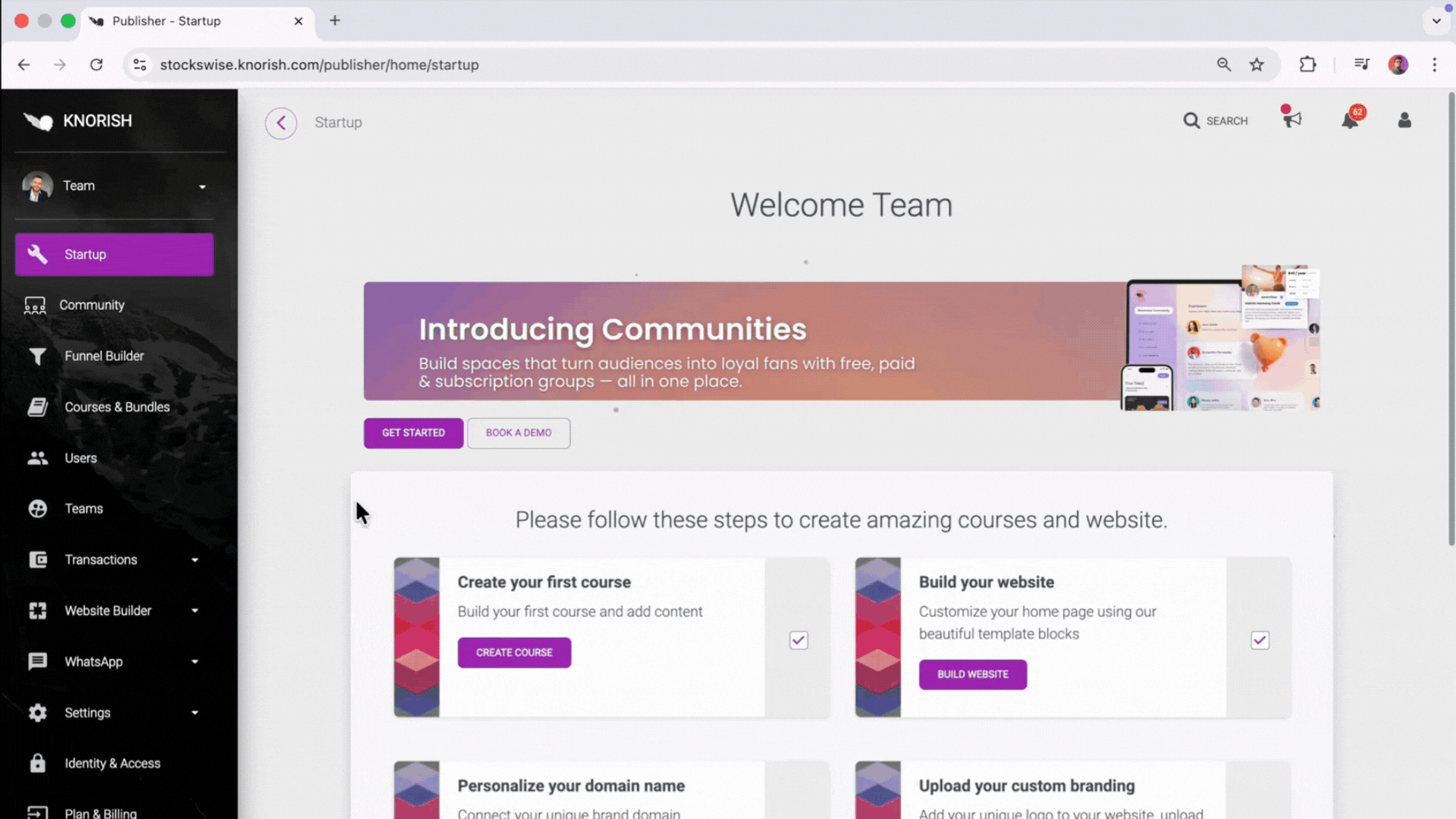Click the page vertical scrollbar
This screenshot has height=819, width=1456.
pyautogui.click(x=1451, y=318)
